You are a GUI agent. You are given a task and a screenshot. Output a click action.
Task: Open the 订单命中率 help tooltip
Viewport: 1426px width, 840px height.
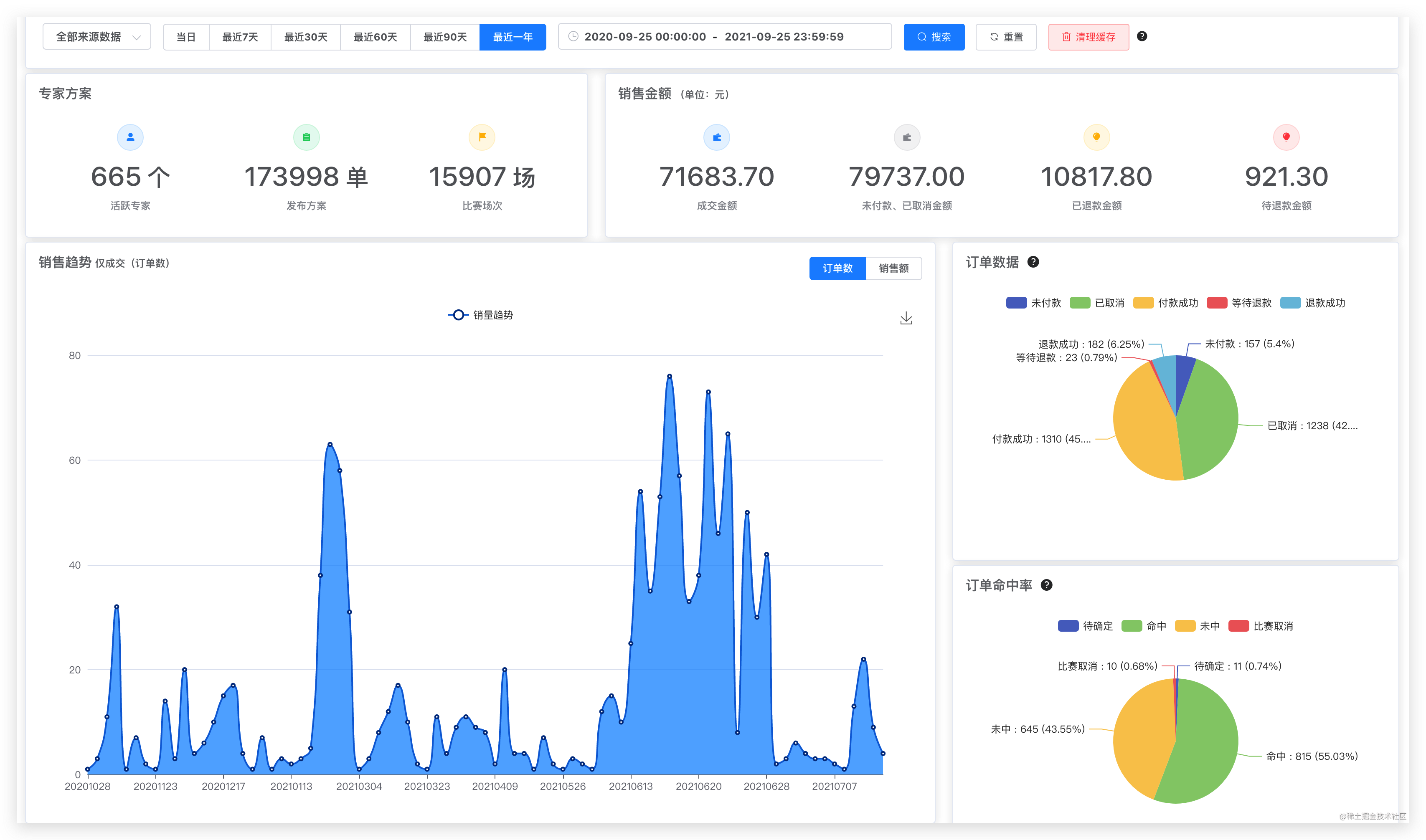click(x=1048, y=585)
